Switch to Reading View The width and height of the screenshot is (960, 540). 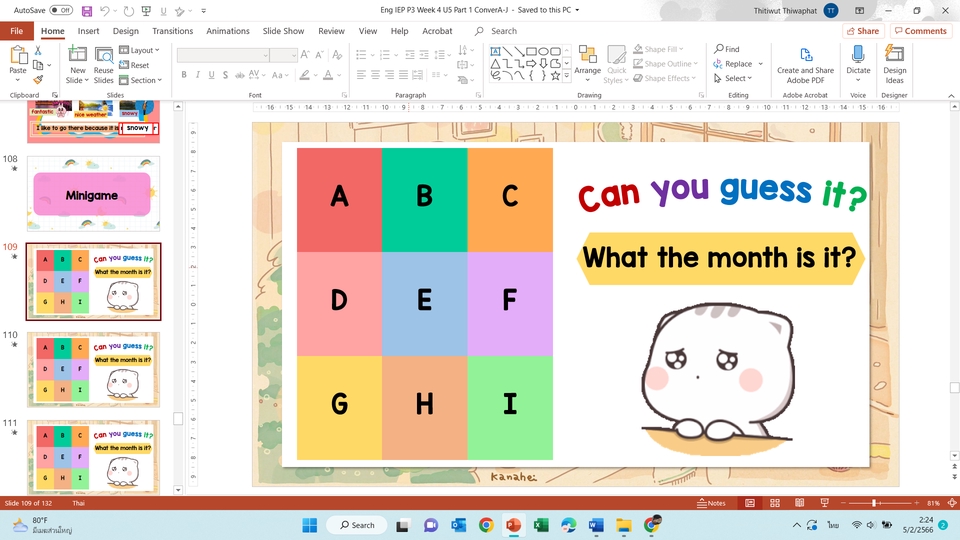tap(800, 503)
